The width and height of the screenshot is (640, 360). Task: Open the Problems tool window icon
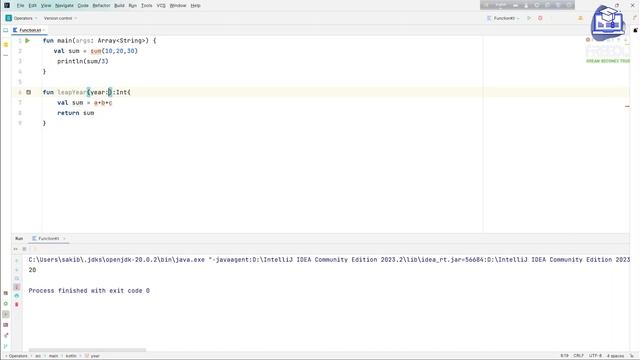point(6,336)
